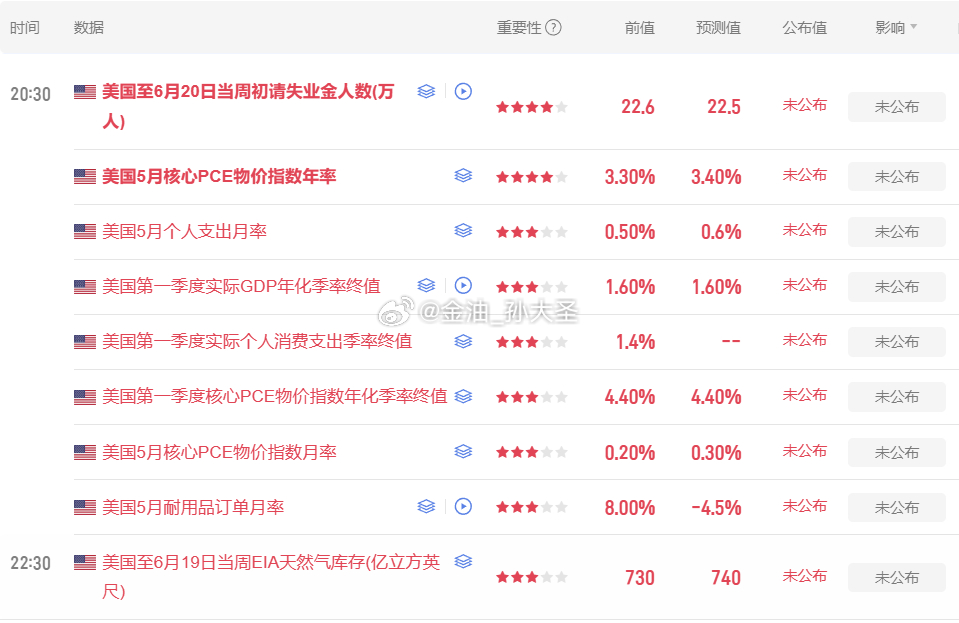
Task: Click 影响 未公布 button for 实际GDP年化季率终值 row
Action: pos(897,287)
